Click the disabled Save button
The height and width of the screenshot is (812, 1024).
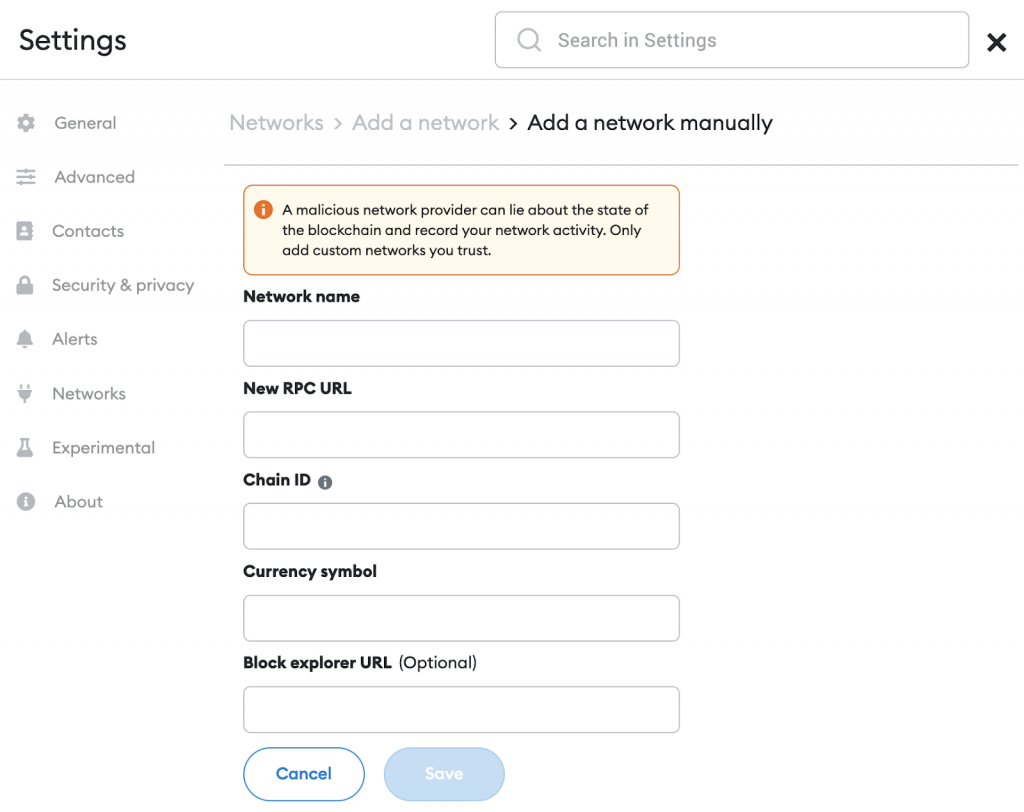[x=444, y=774]
